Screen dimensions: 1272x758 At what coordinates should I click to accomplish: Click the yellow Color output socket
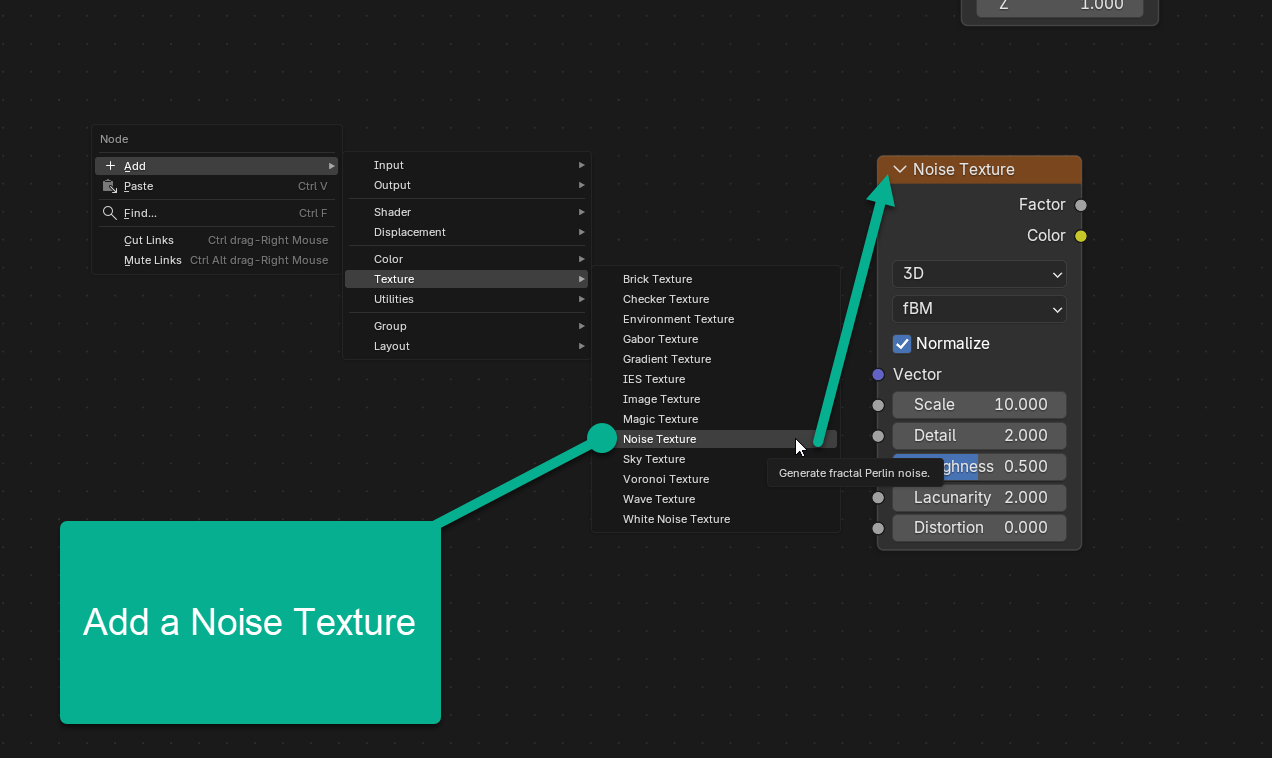(x=1080, y=236)
